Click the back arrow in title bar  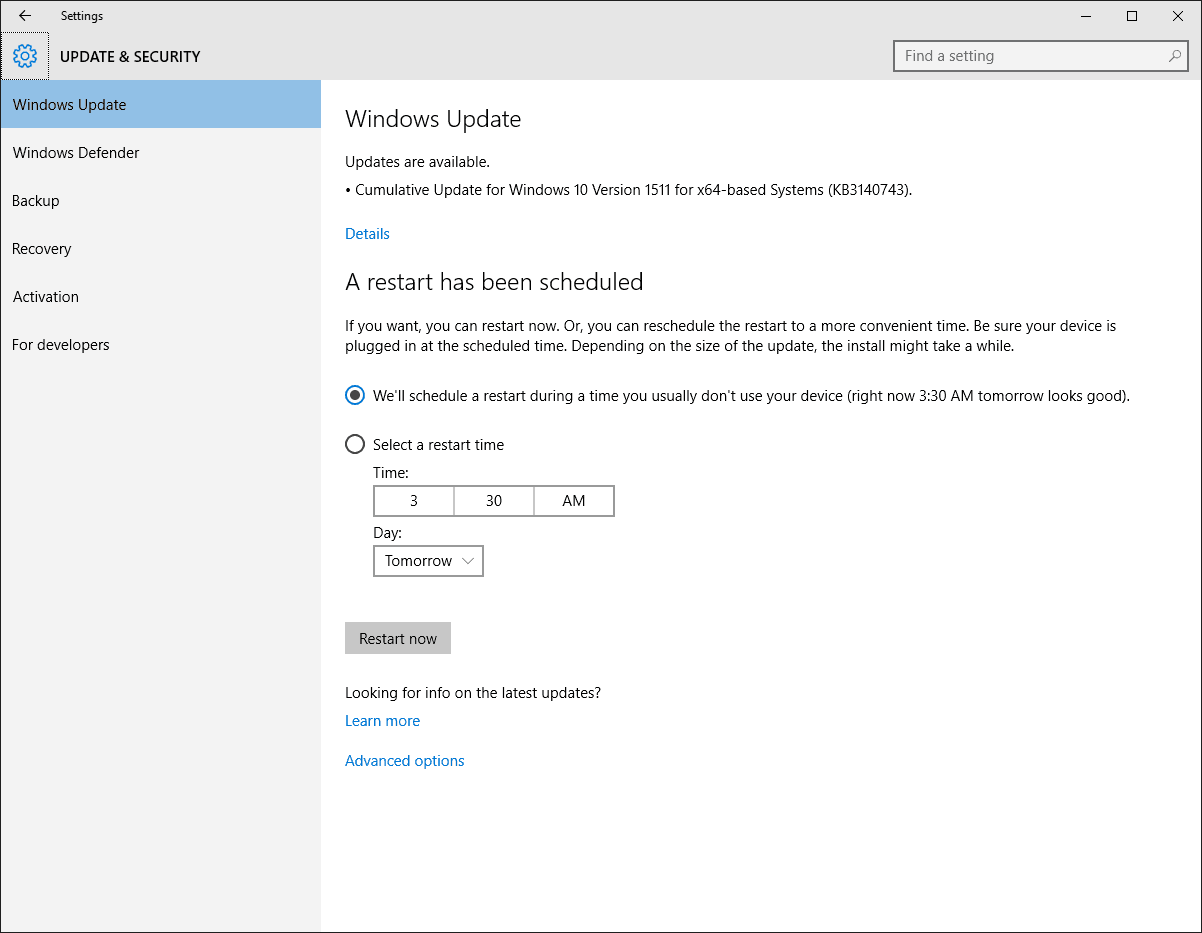click(x=25, y=16)
